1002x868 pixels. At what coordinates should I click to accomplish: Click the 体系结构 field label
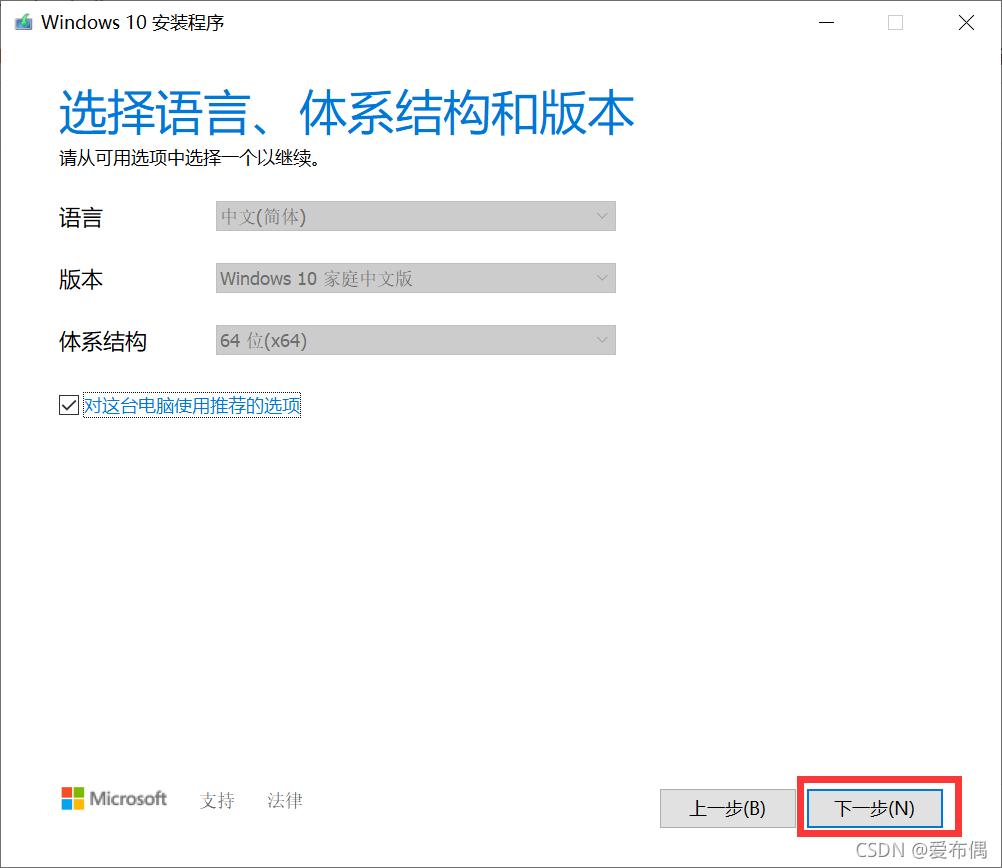(103, 341)
